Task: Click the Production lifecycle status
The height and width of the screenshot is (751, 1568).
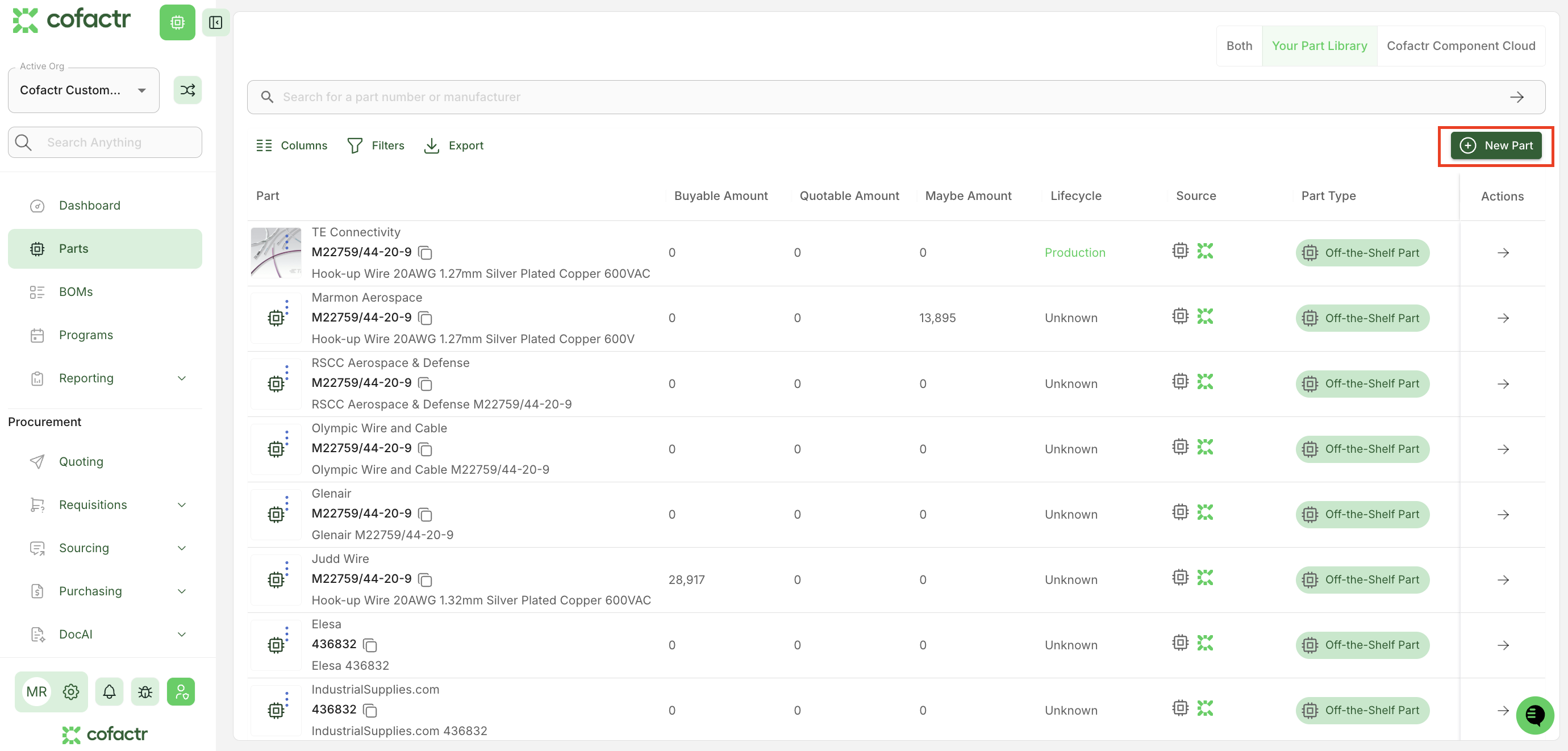Action: coord(1074,253)
